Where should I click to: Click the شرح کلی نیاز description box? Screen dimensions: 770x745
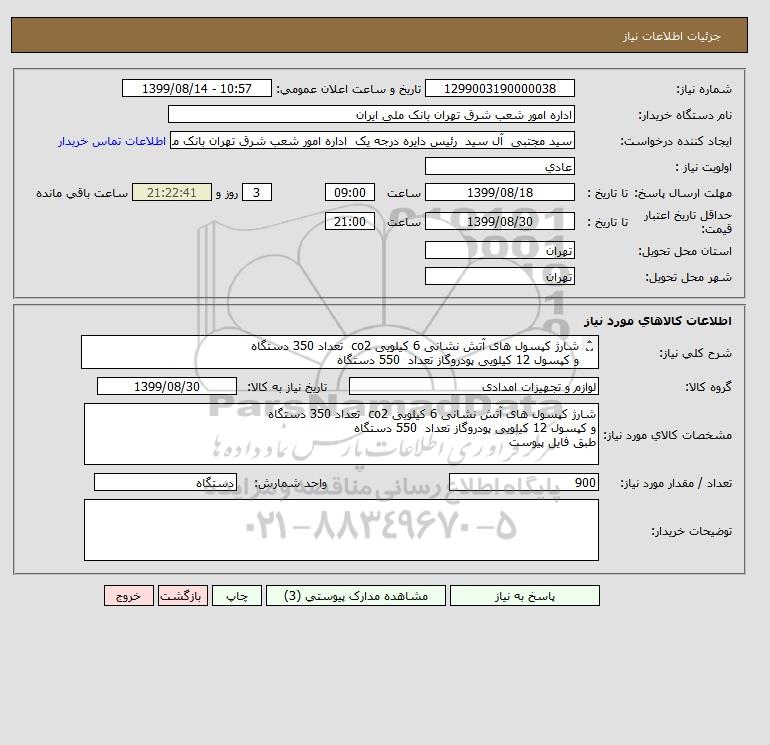click(x=340, y=353)
